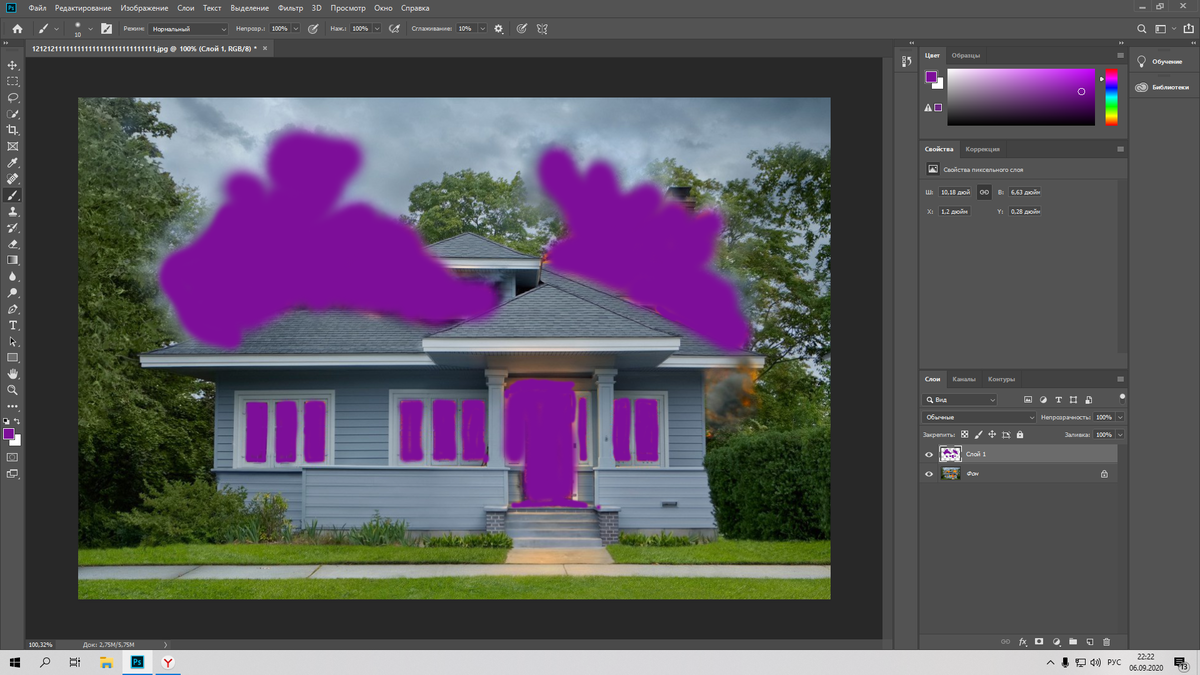1200x675 pixels.
Task: Open blending mode Нормальный dropdown
Action: (x=189, y=29)
